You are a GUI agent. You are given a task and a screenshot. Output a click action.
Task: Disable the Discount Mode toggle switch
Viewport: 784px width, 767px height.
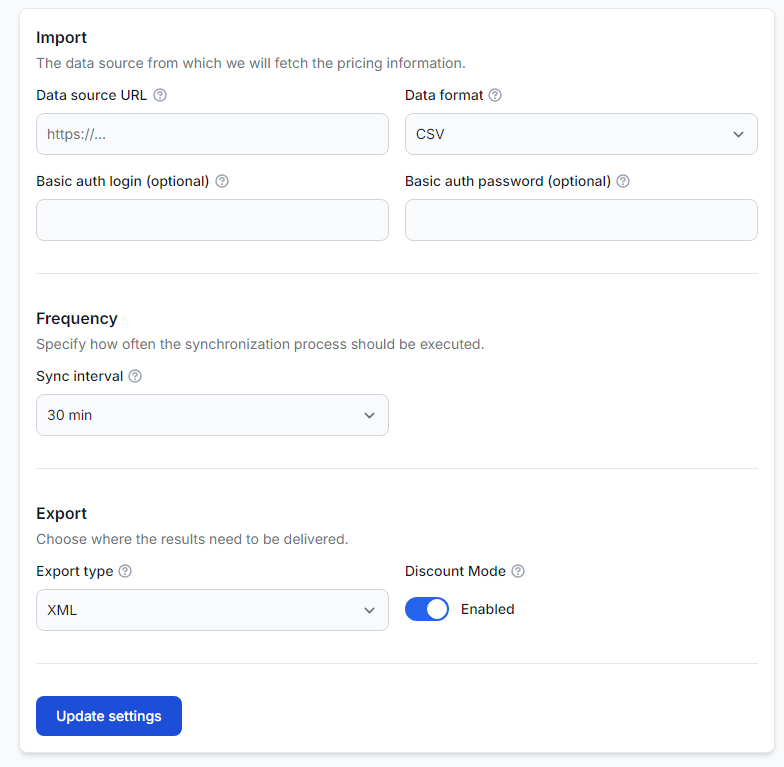click(x=427, y=609)
